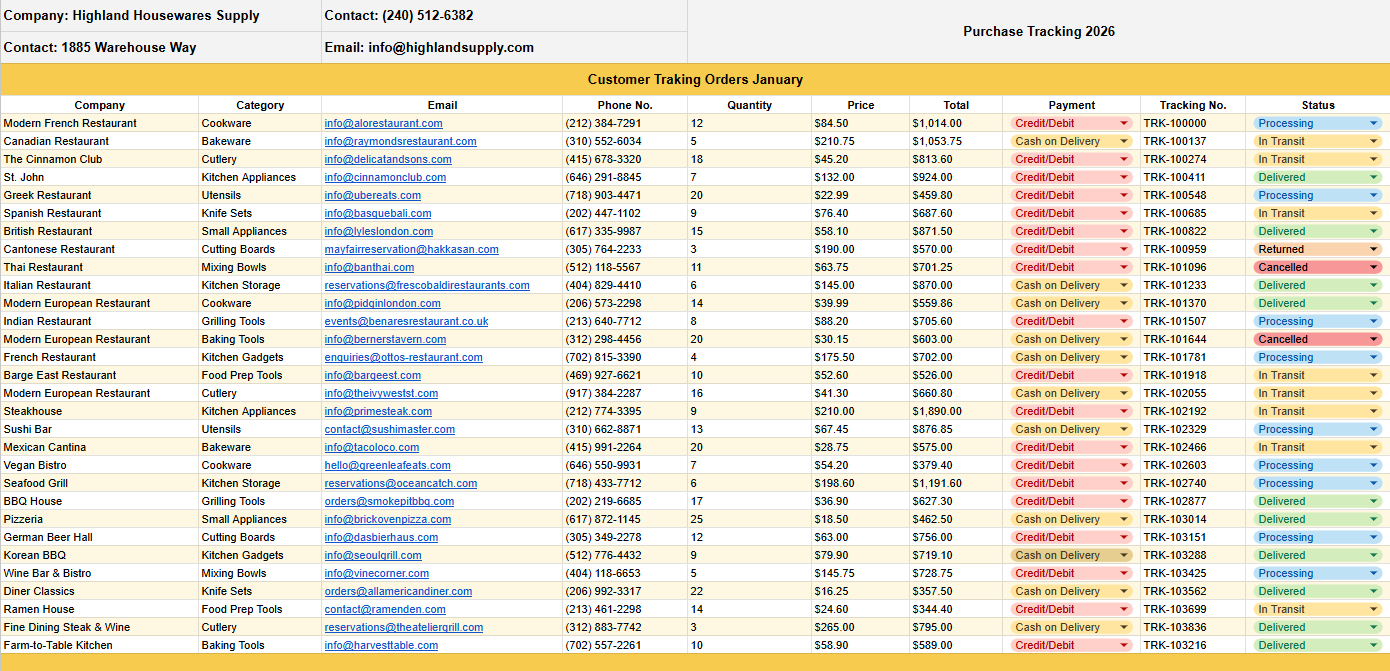
Task: Select tracking number TRK-100685
Action: (x=1193, y=213)
